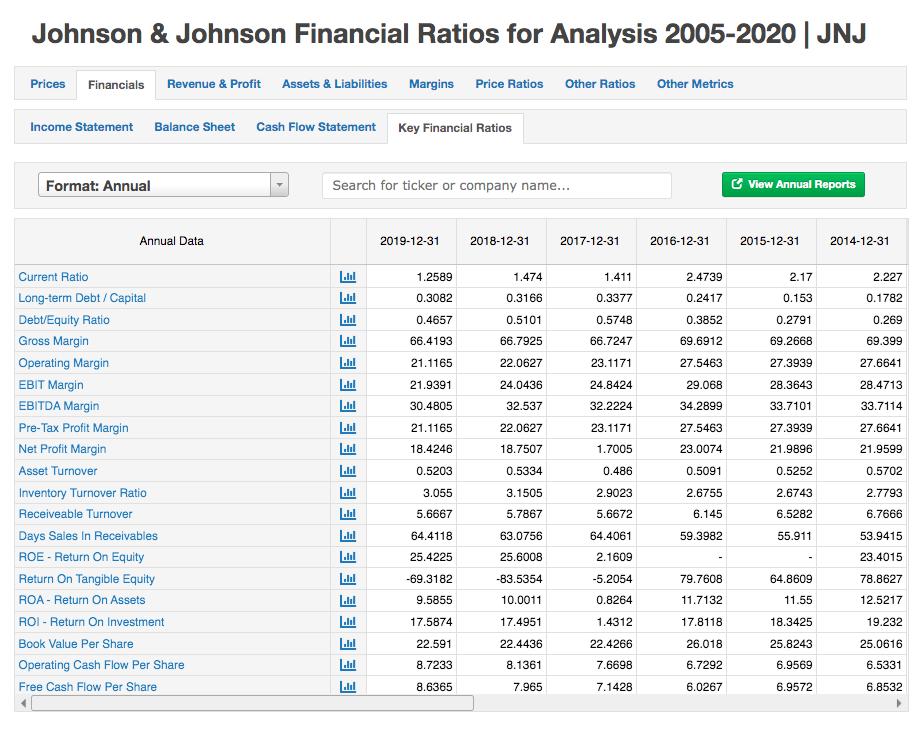The width and height of the screenshot is (922, 738).
Task: Open chart icon for Return On Tangible Equity
Action: click(x=348, y=579)
